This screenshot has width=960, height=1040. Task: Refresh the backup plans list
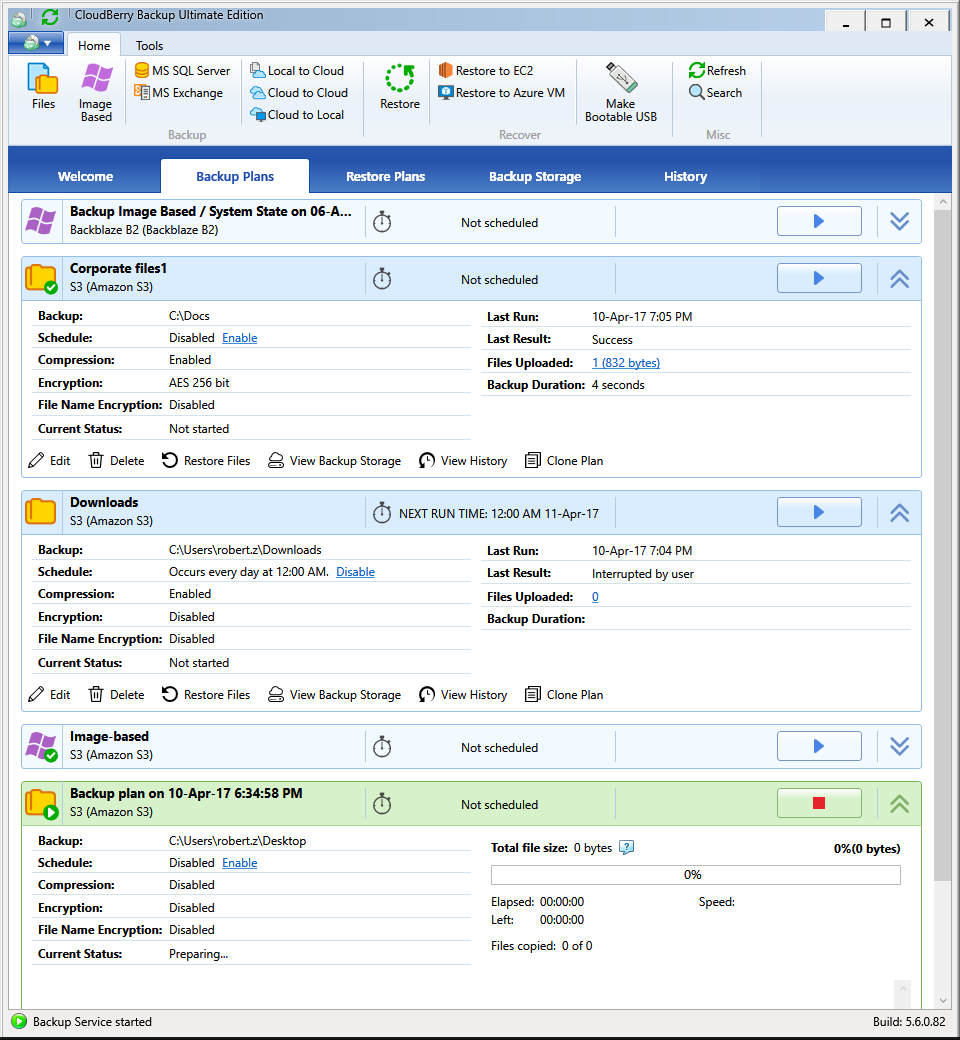(717, 70)
